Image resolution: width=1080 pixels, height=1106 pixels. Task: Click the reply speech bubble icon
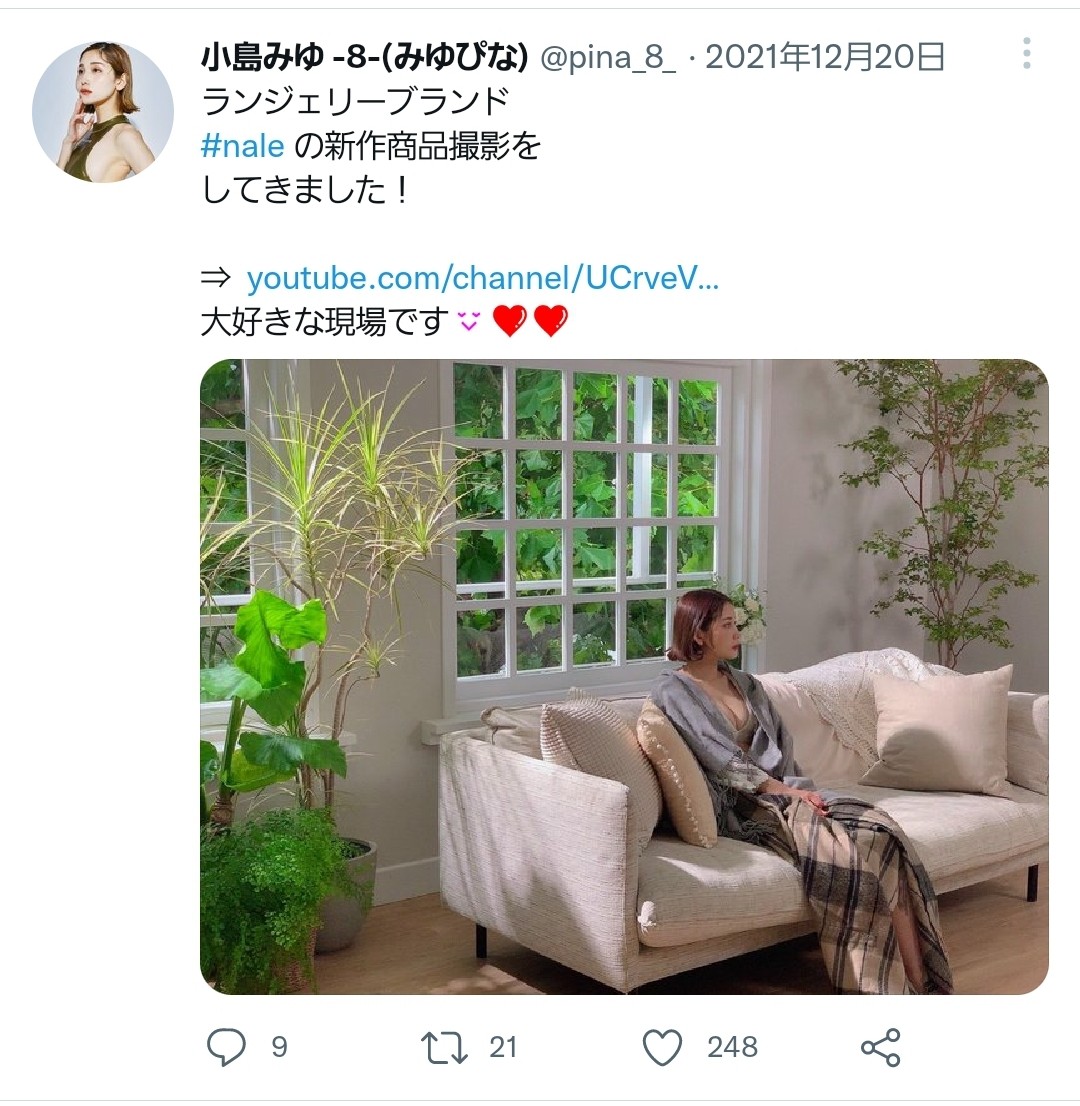pyautogui.click(x=226, y=1047)
